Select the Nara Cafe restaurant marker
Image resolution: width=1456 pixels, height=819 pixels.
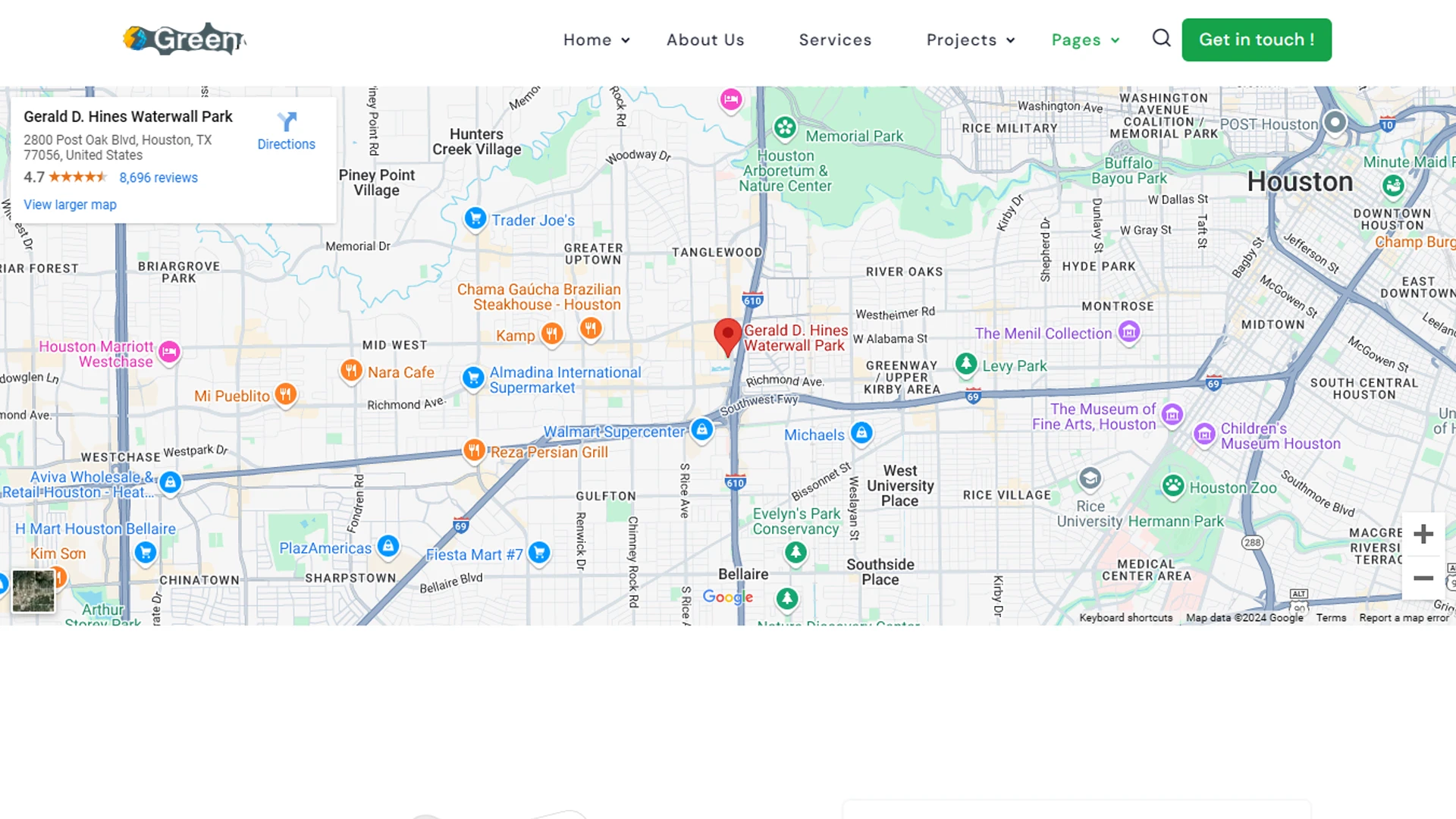(350, 371)
